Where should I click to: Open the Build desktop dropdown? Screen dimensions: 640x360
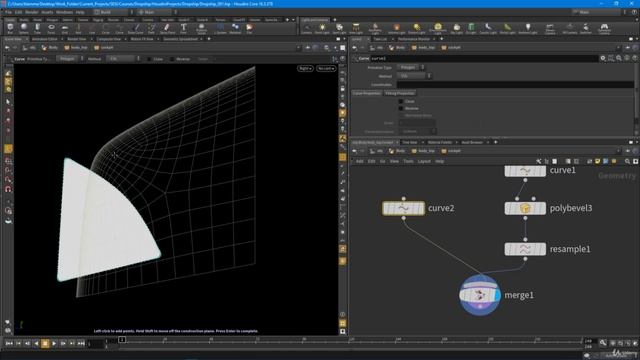click(x=113, y=12)
